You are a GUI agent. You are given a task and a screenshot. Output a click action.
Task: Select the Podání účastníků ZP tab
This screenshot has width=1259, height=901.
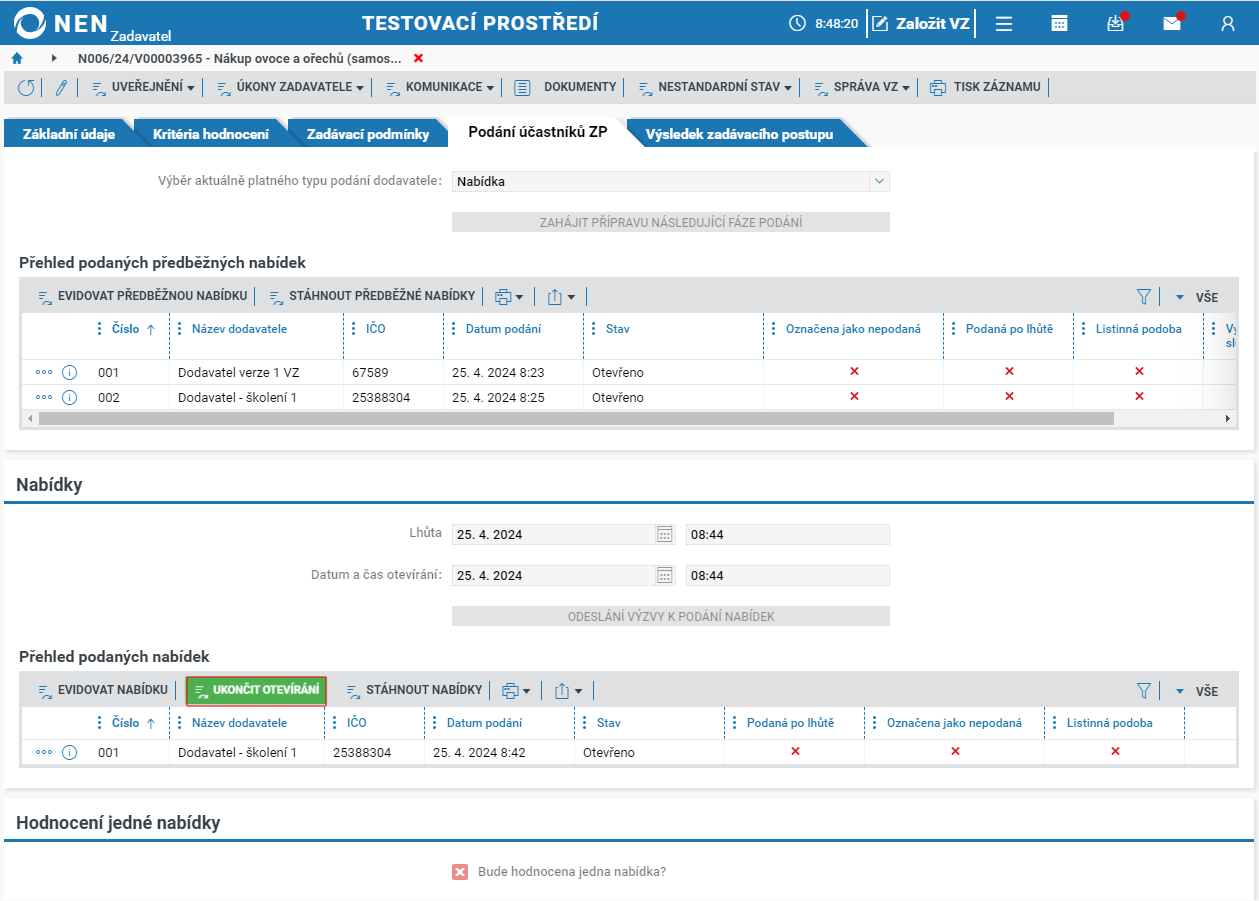point(538,133)
